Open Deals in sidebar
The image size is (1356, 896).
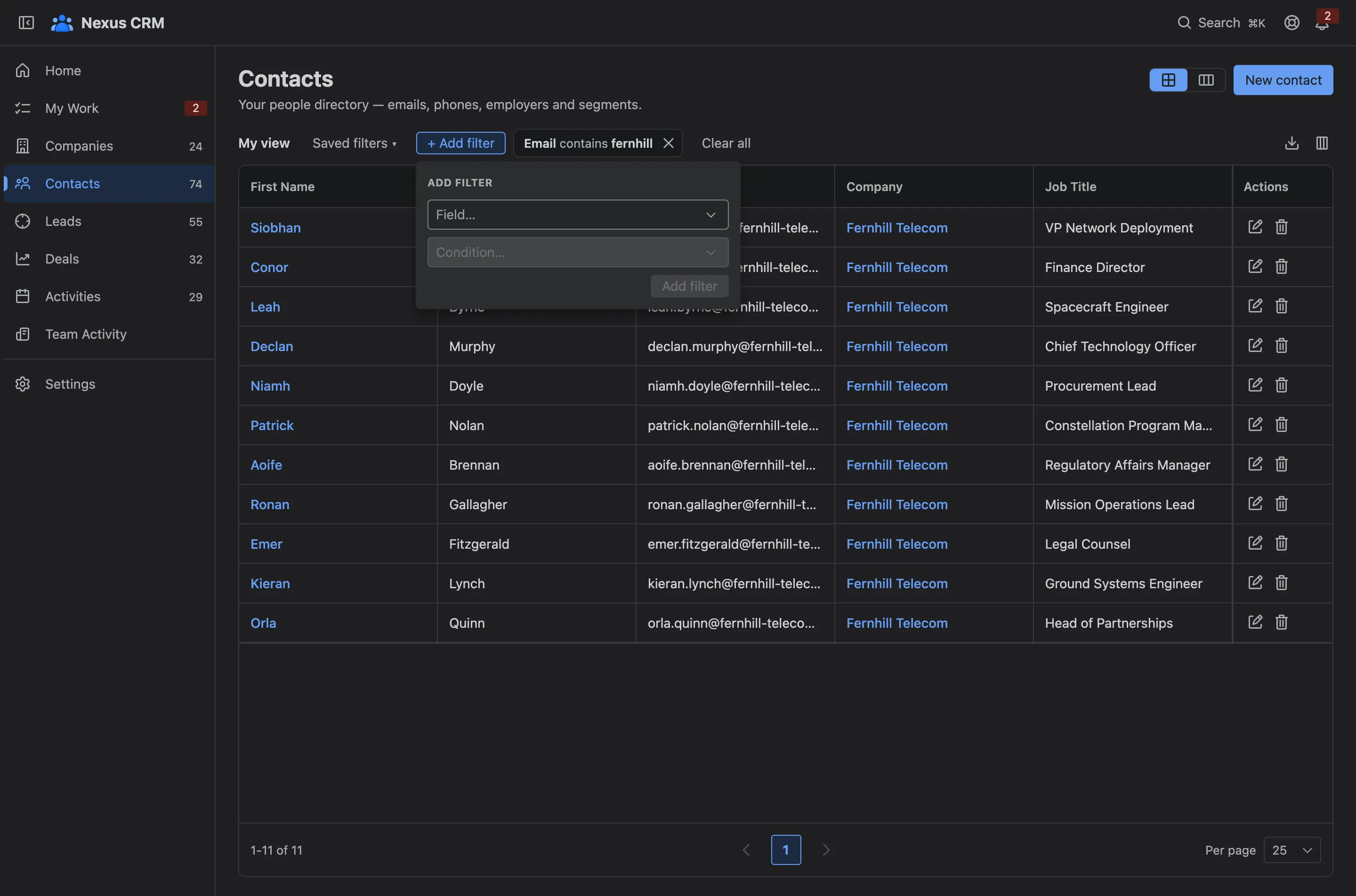click(109, 259)
